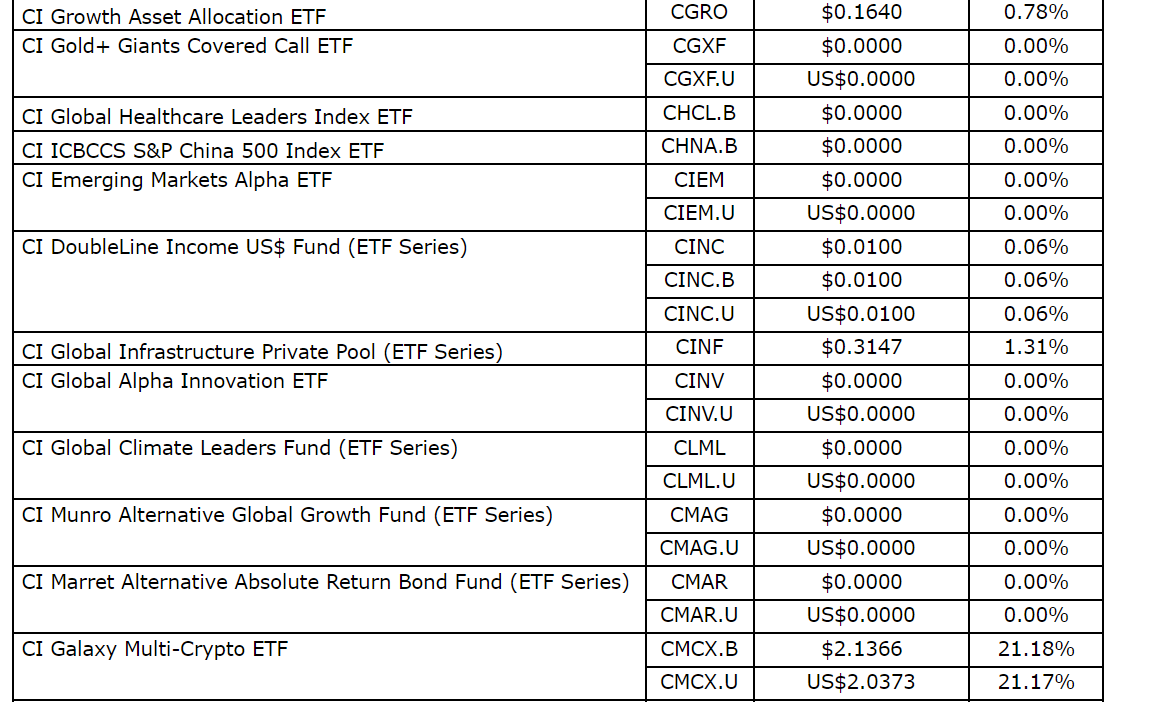The image size is (1149, 702).
Task: Click the CHNA.B ticker cell
Action: [x=699, y=147]
